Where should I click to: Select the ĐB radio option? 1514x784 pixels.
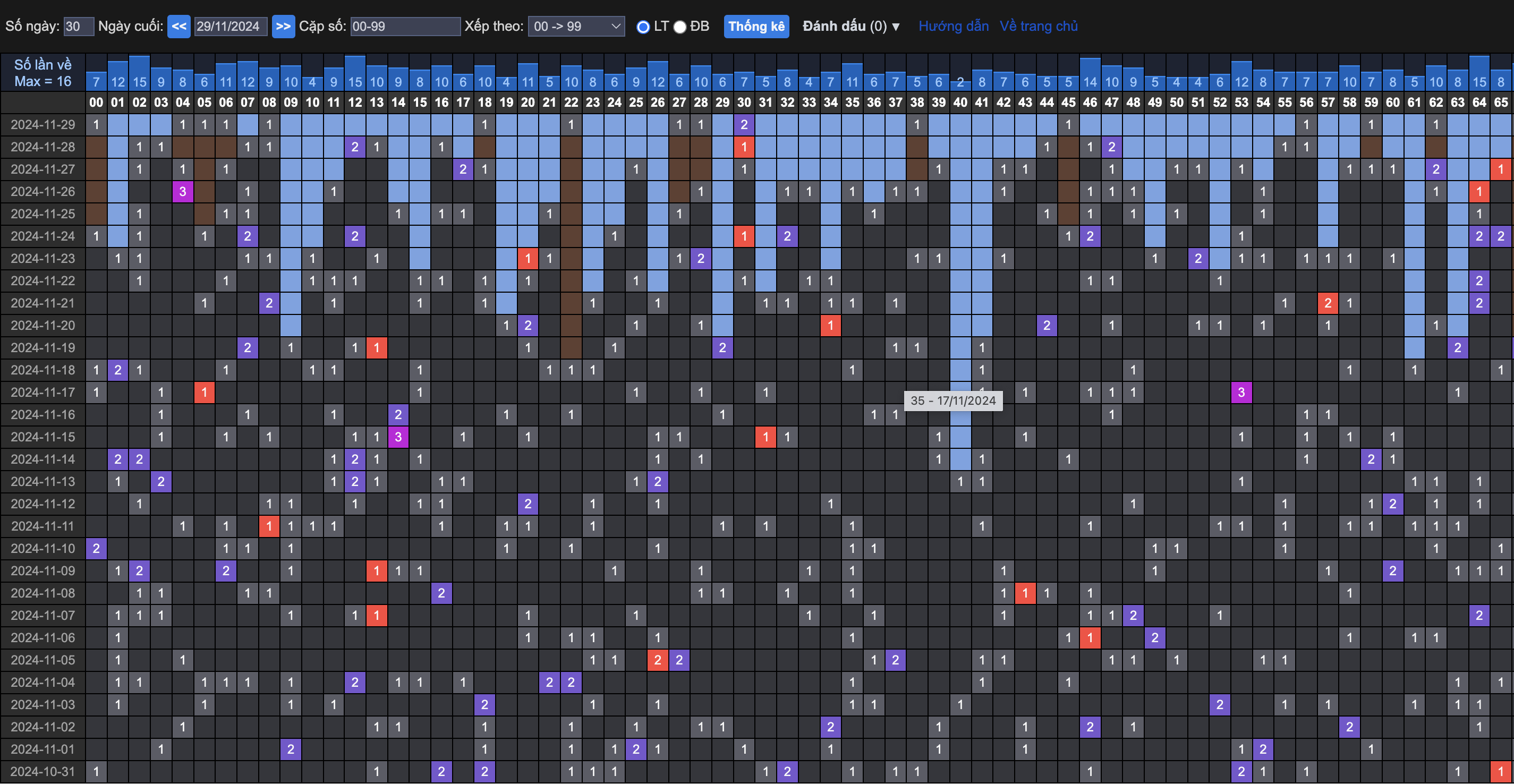pyautogui.click(x=680, y=27)
